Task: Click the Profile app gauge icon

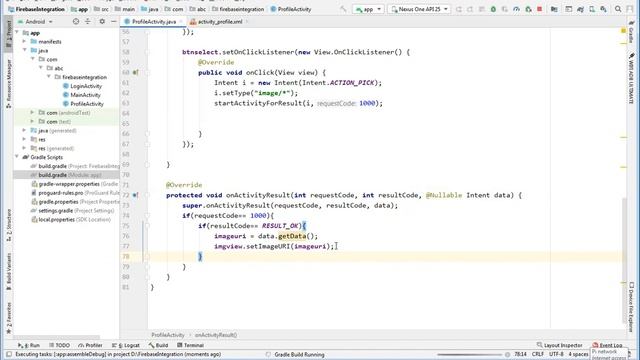Action: [516, 9]
